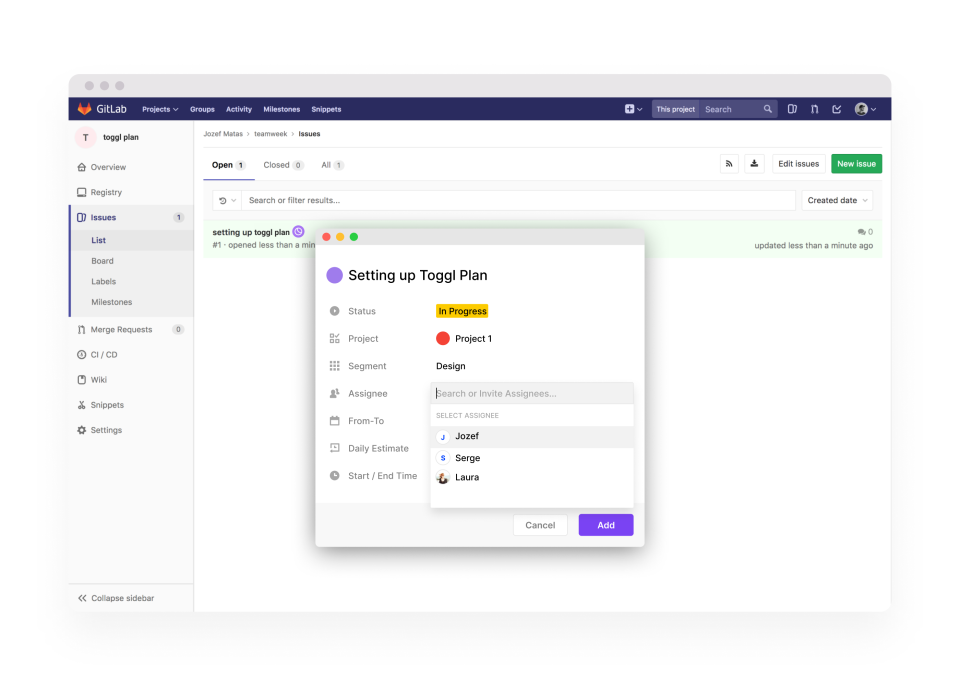Focus the Search or filter results field
The height and width of the screenshot is (686, 960).
[519, 200]
